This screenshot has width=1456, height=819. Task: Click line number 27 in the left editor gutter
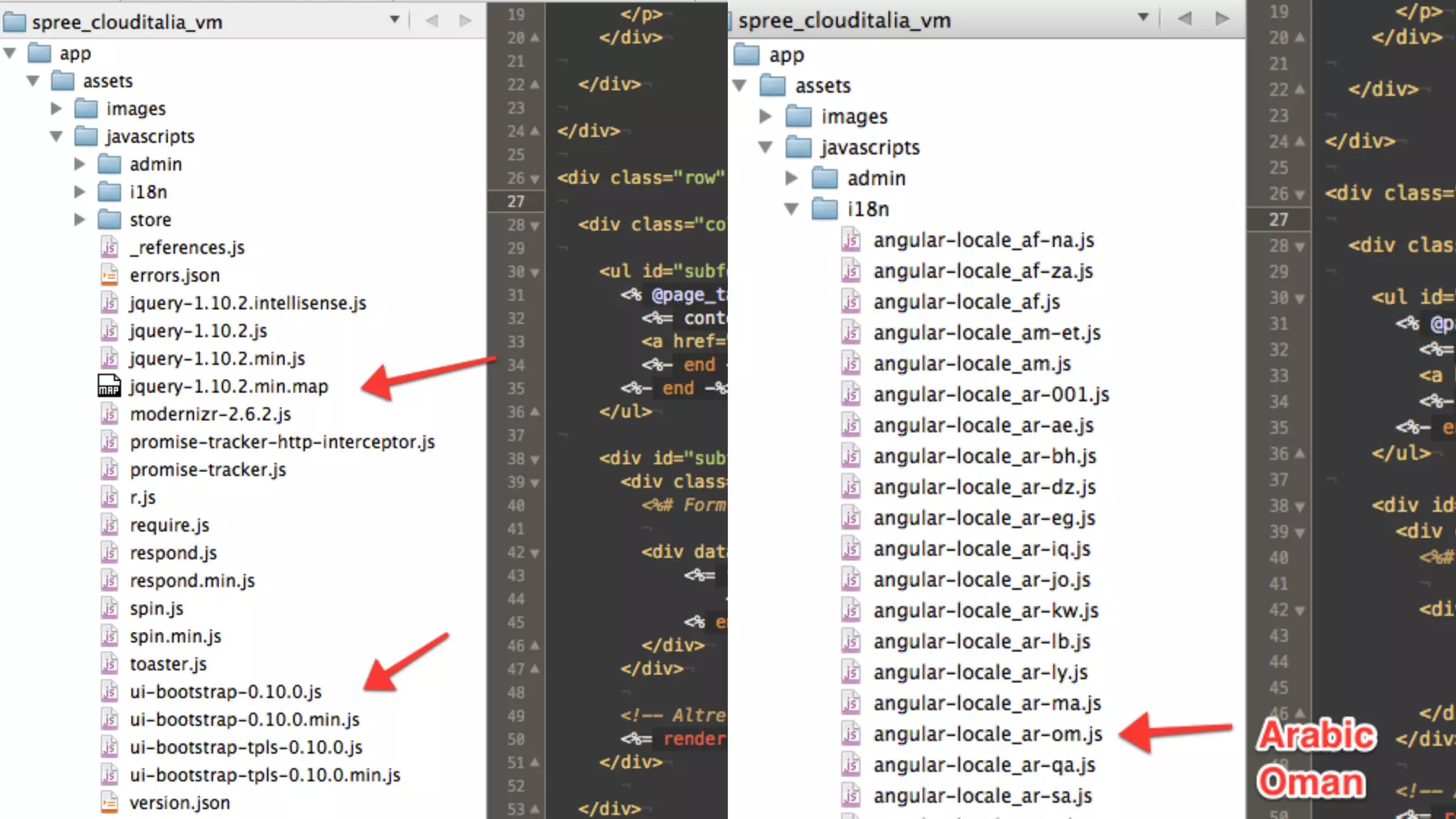[516, 201]
